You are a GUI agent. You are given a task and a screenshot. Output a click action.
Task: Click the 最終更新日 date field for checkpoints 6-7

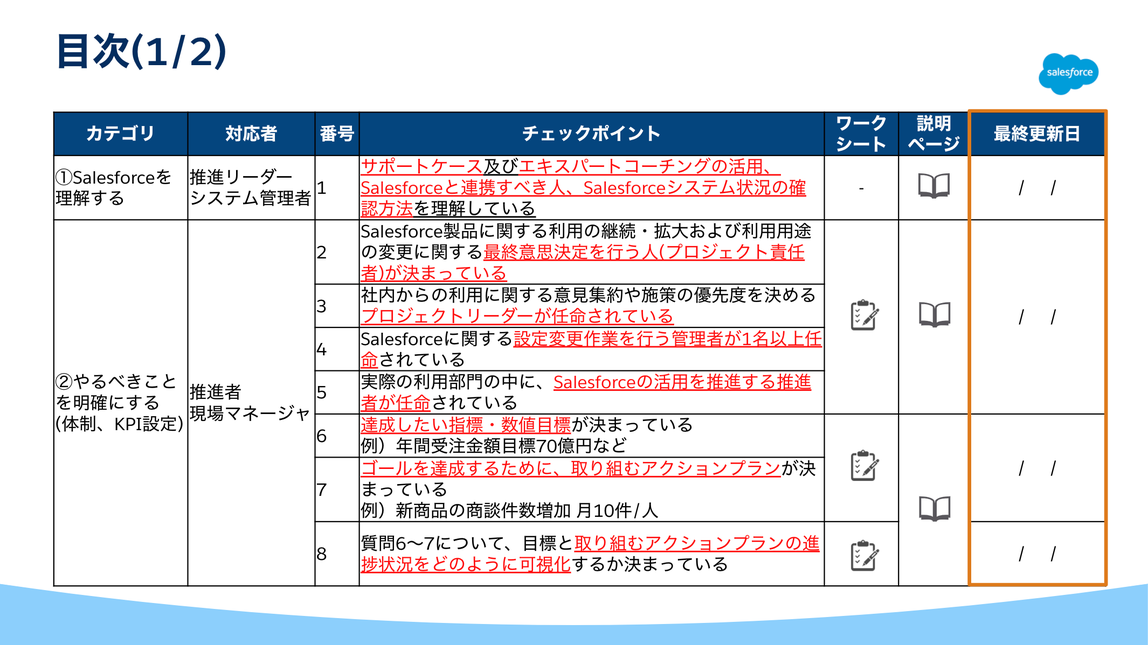(x=1037, y=468)
